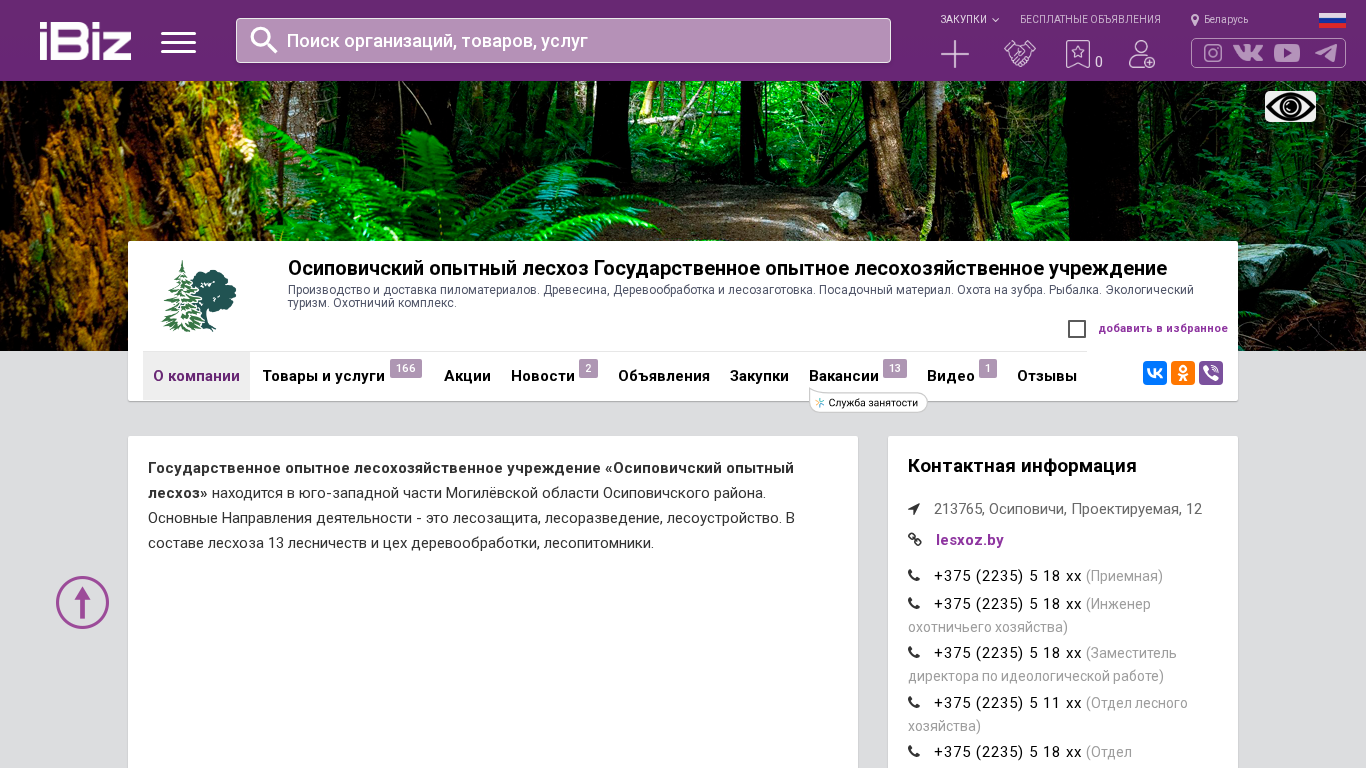Select the Акции tab
The image size is (1366, 768).
pos(467,376)
